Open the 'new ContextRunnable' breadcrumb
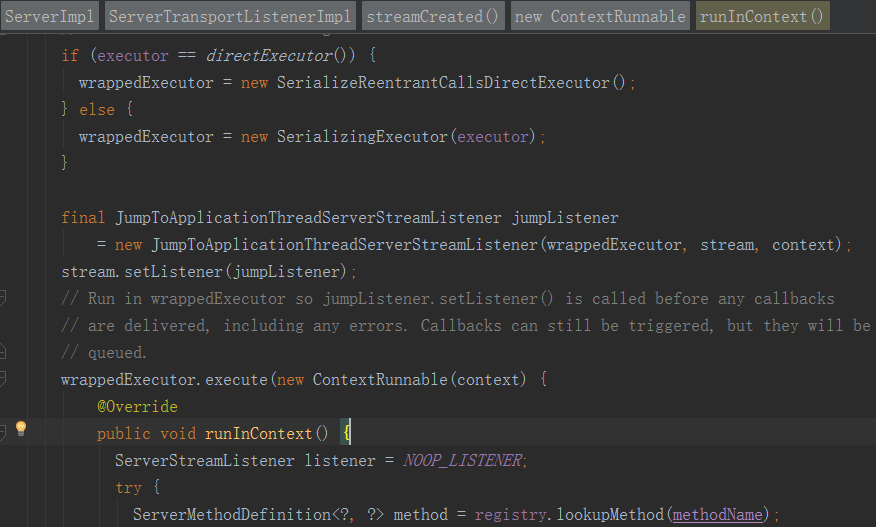Screen dimensions: 876x527 tap(600, 16)
